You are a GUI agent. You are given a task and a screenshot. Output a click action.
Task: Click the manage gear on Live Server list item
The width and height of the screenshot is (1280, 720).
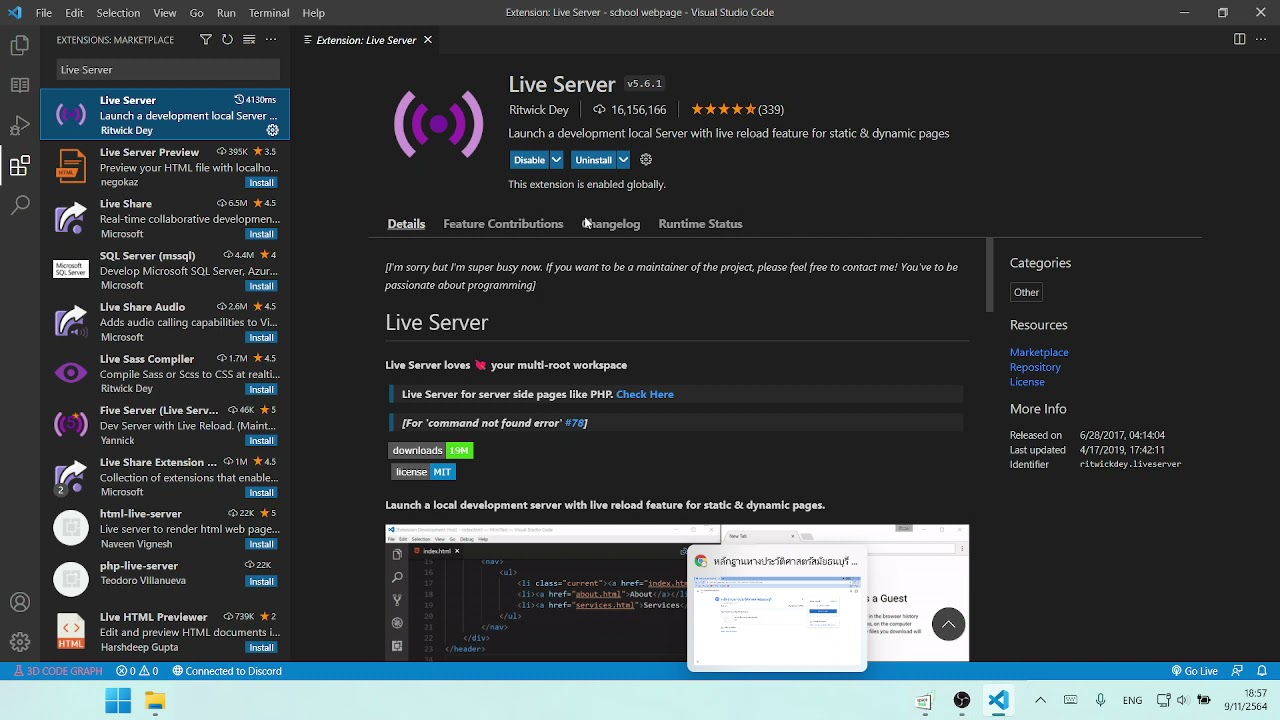[272, 130]
